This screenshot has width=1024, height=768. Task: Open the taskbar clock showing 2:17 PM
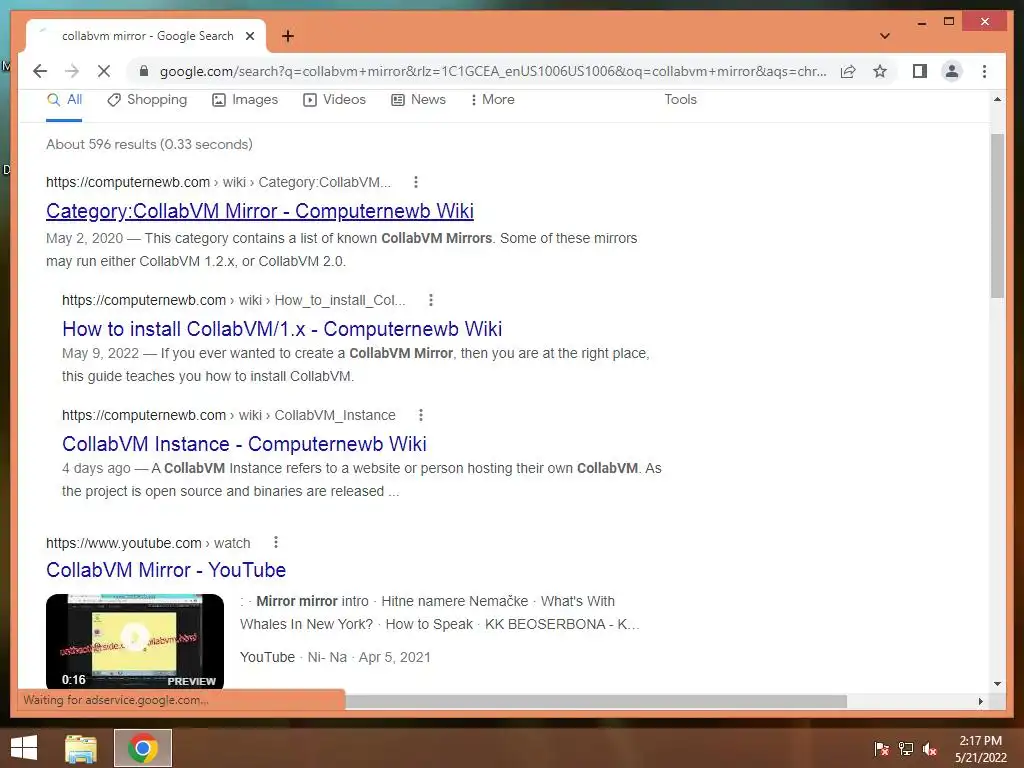[981, 748]
